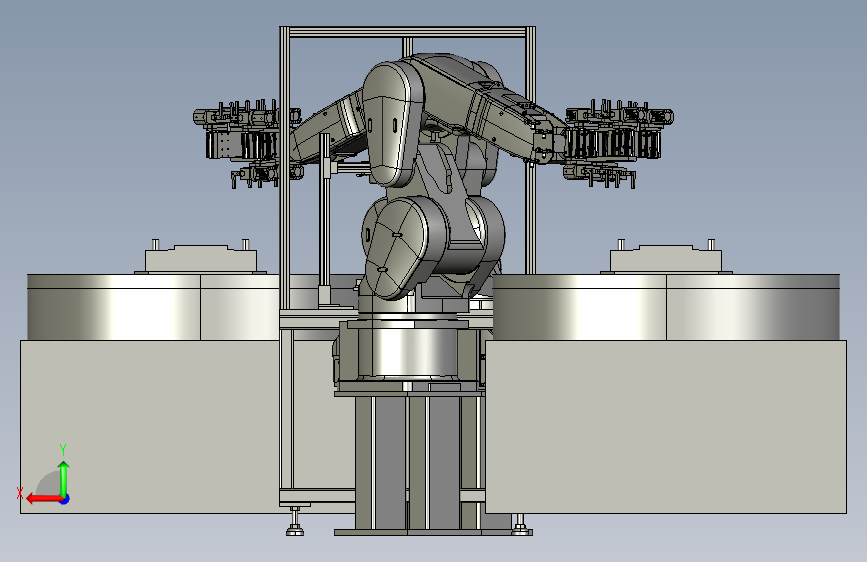The height and width of the screenshot is (562, 867).
Task: Select the fixture block atop the left table
Action: 200,258
